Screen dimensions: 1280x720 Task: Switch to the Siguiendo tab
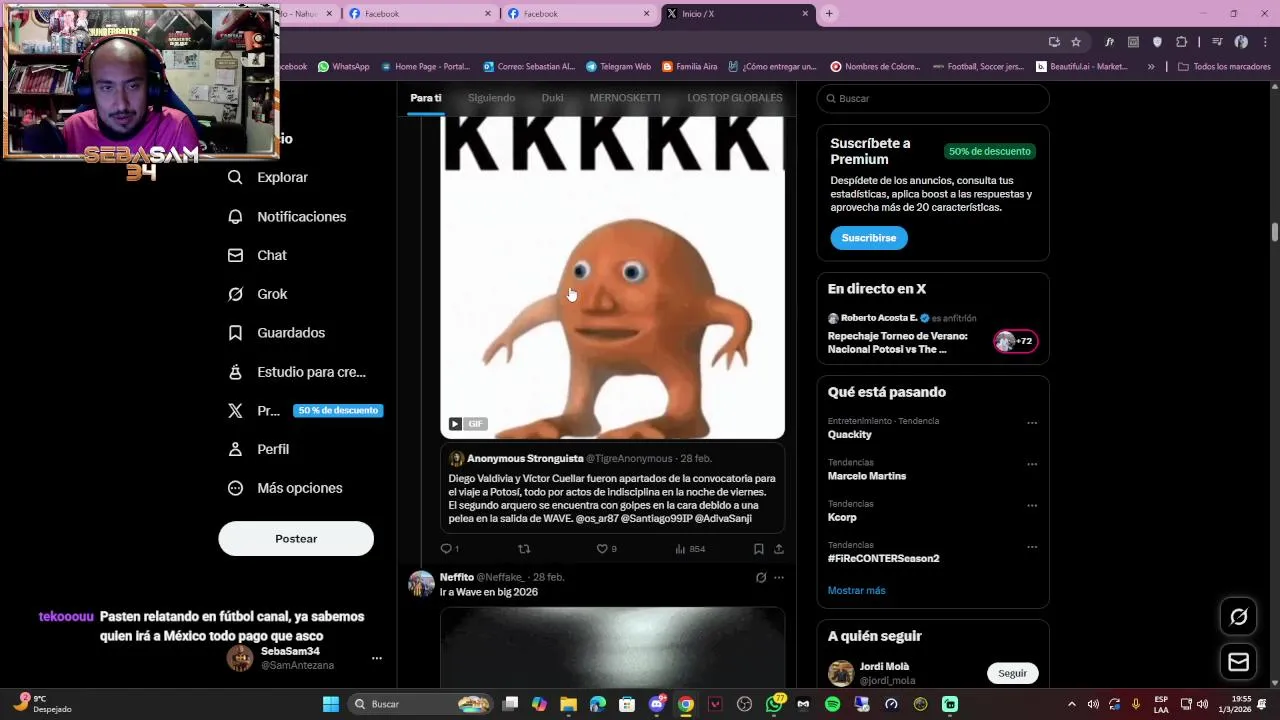[491, 98]
